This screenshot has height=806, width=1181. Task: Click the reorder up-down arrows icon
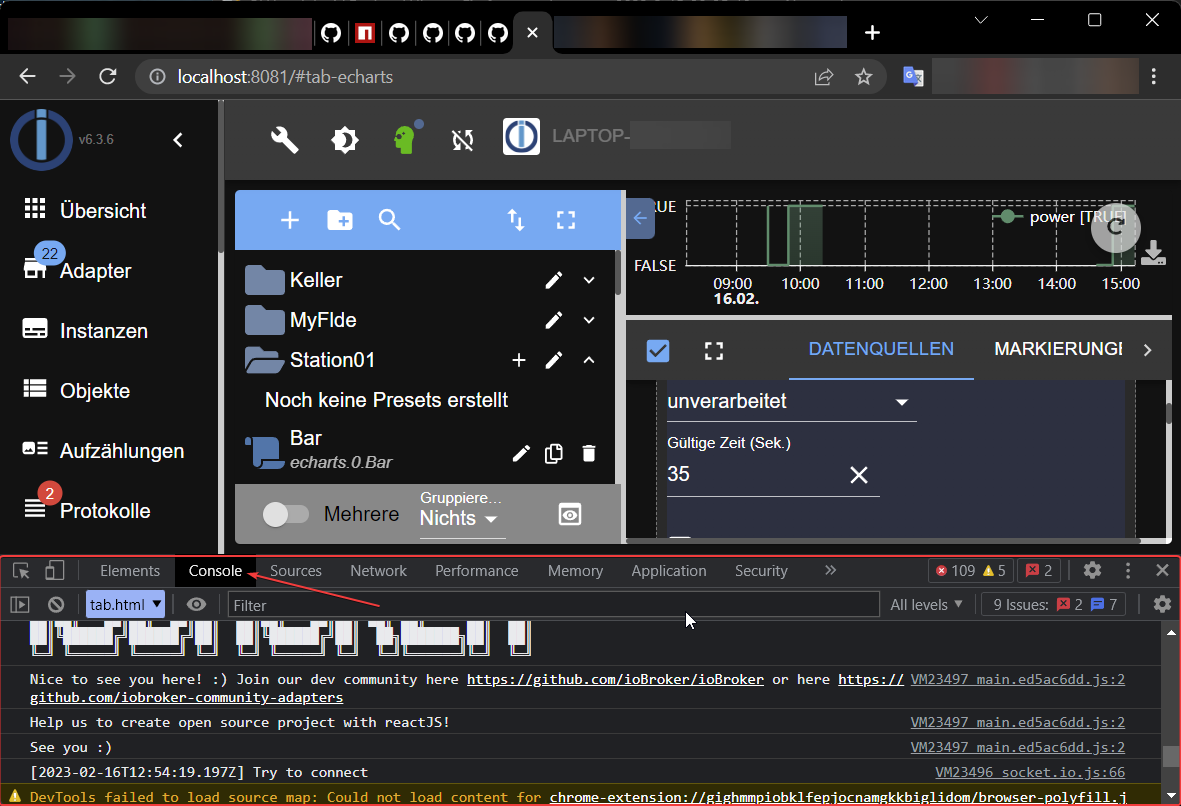516,220
